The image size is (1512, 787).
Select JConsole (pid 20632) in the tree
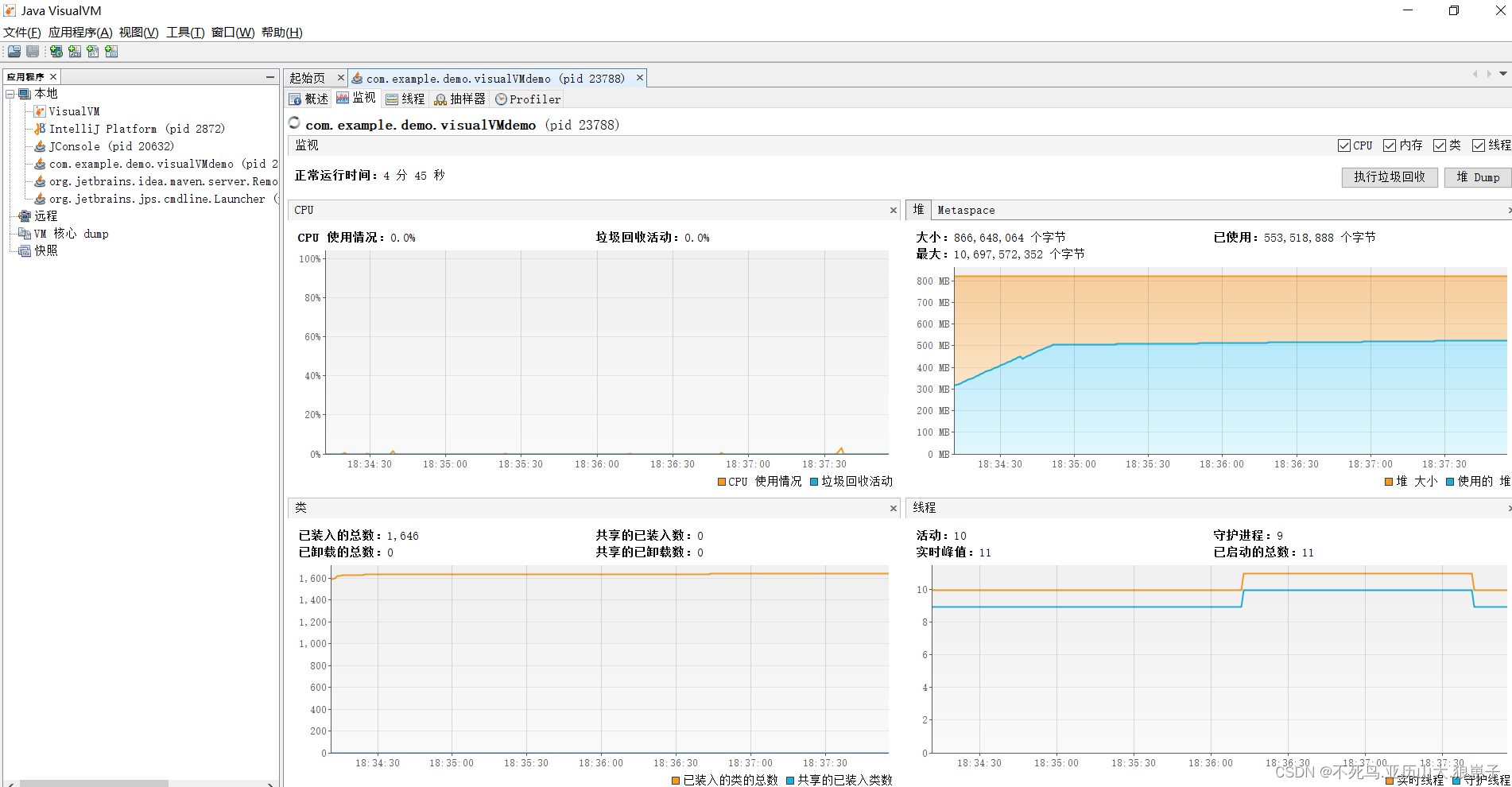[x=75, y=146]
